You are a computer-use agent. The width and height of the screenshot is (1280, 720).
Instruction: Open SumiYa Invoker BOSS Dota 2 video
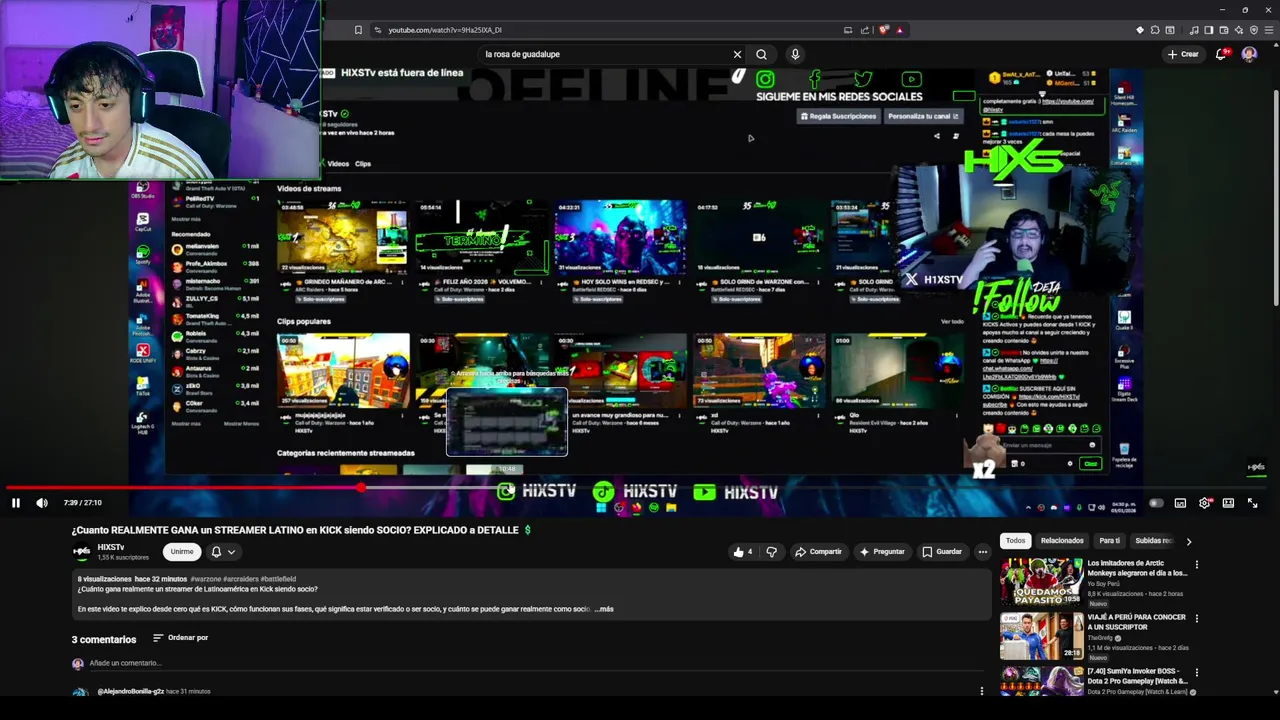pos(1041,682)
